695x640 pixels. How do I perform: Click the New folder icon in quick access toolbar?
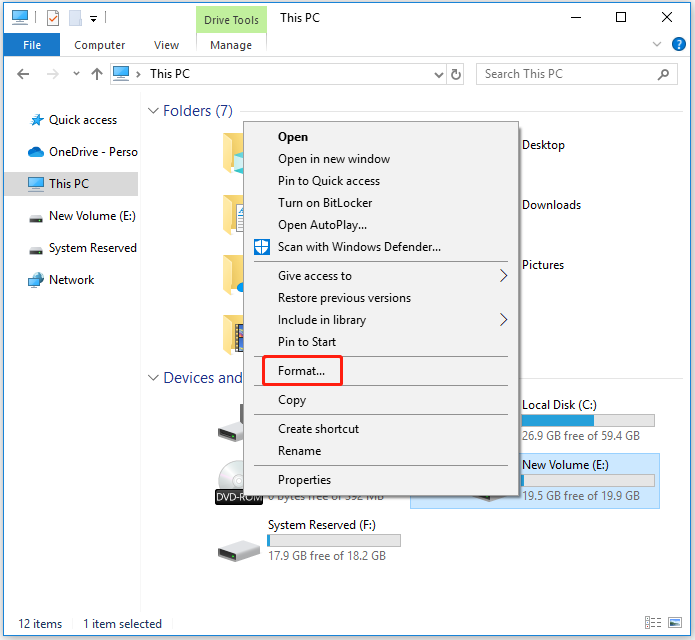[75, 18]
